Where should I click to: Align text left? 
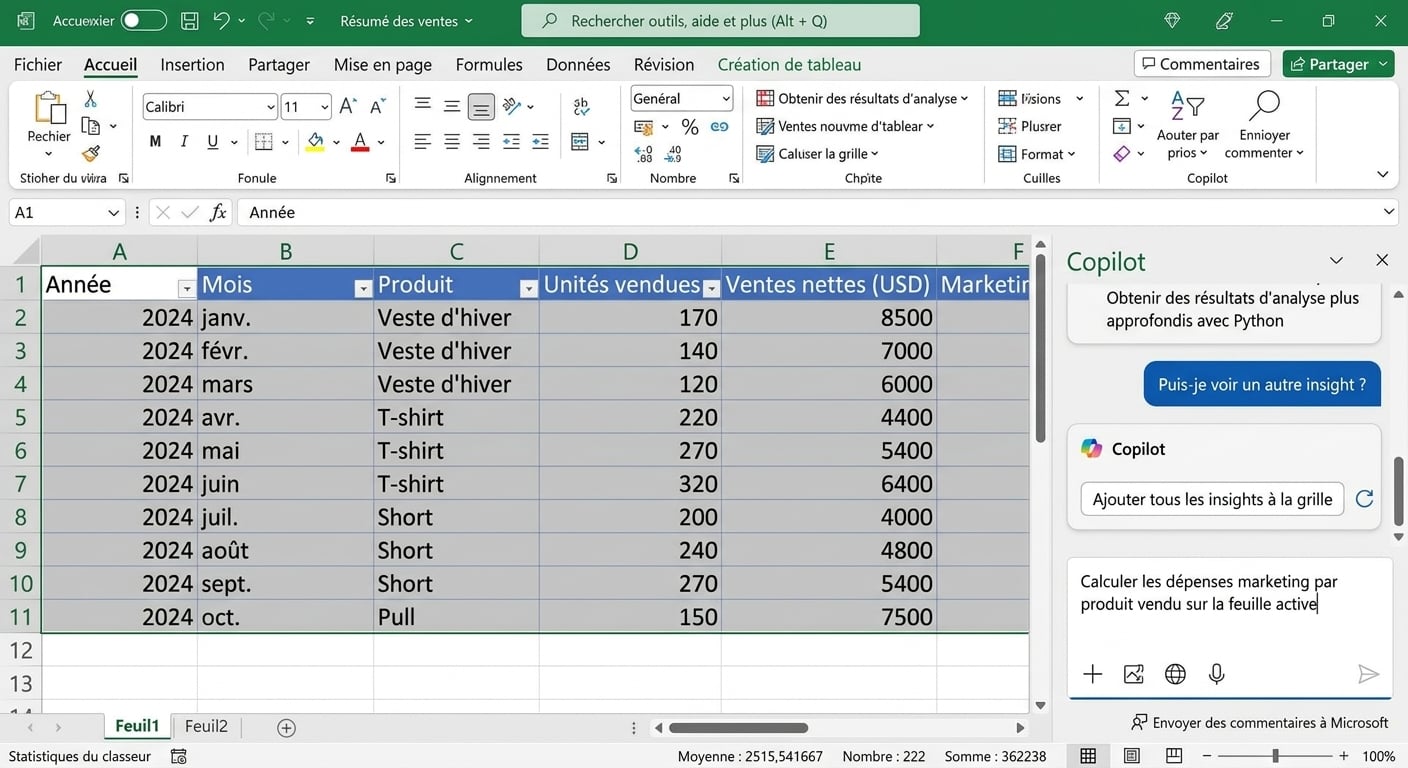click(x=423, y=142)
